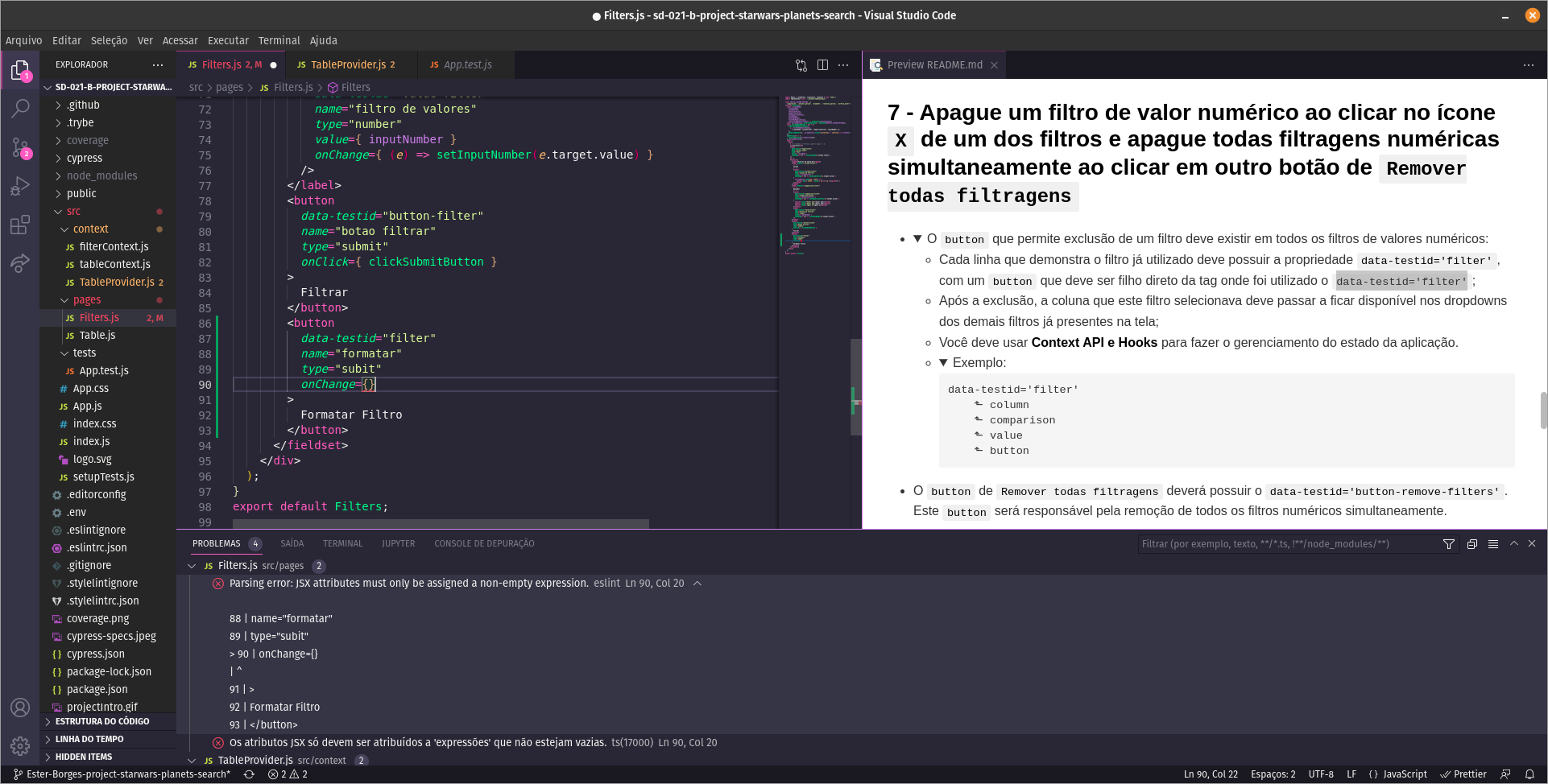Open changes compare icon in editor toolbar
1548x784 pixels.
(801, 65)
